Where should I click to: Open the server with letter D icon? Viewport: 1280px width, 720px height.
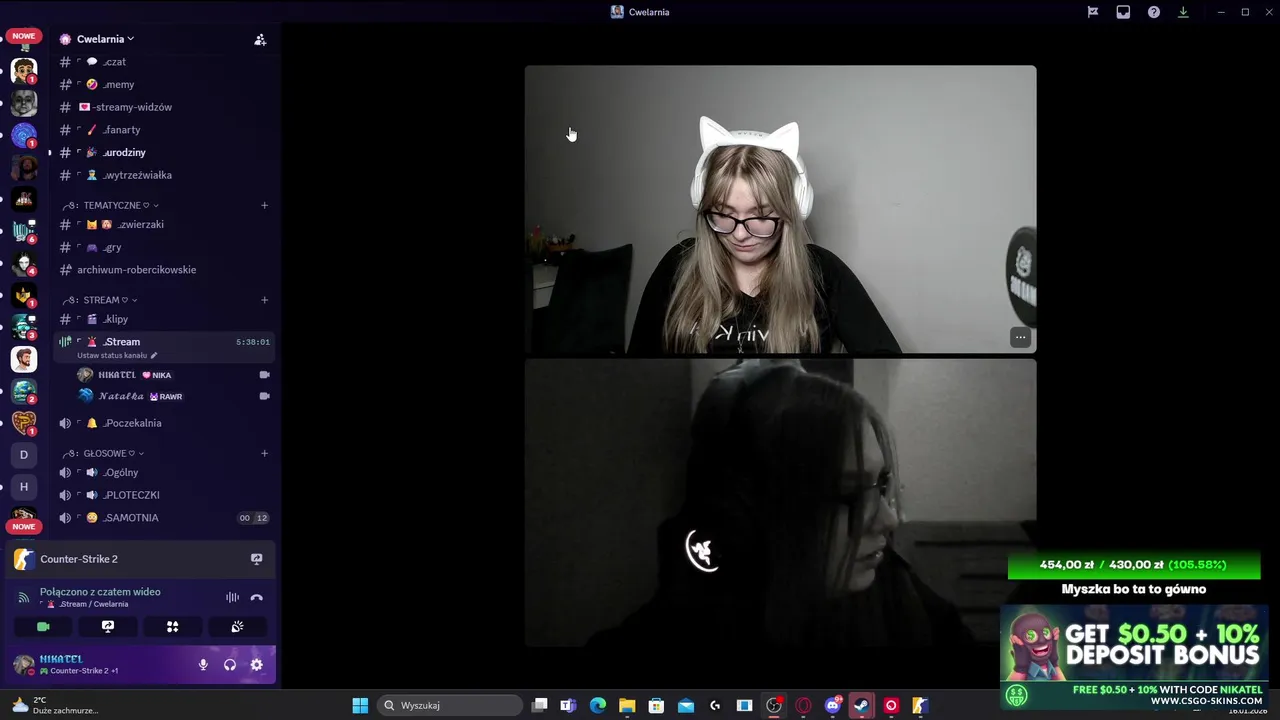[24, 455]
